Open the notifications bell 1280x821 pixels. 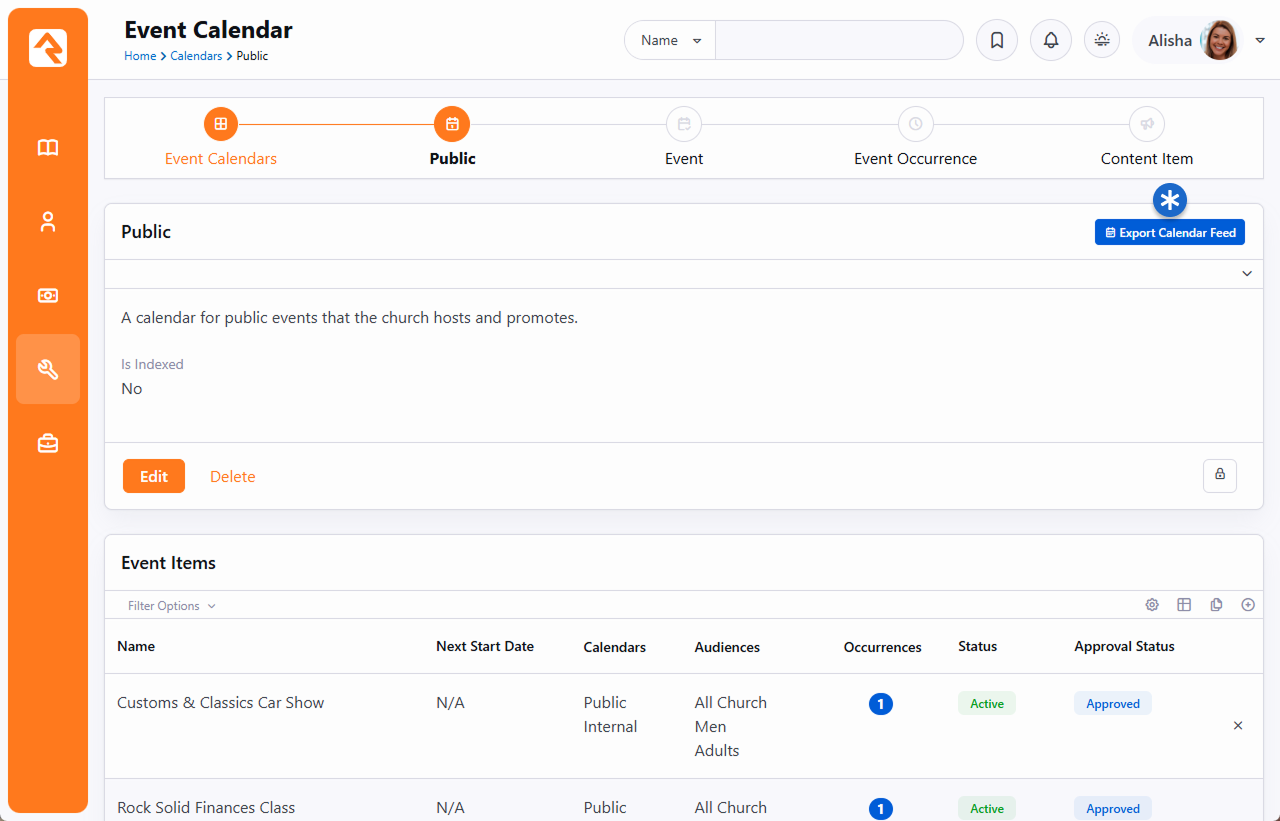[x=1050, y=41]
